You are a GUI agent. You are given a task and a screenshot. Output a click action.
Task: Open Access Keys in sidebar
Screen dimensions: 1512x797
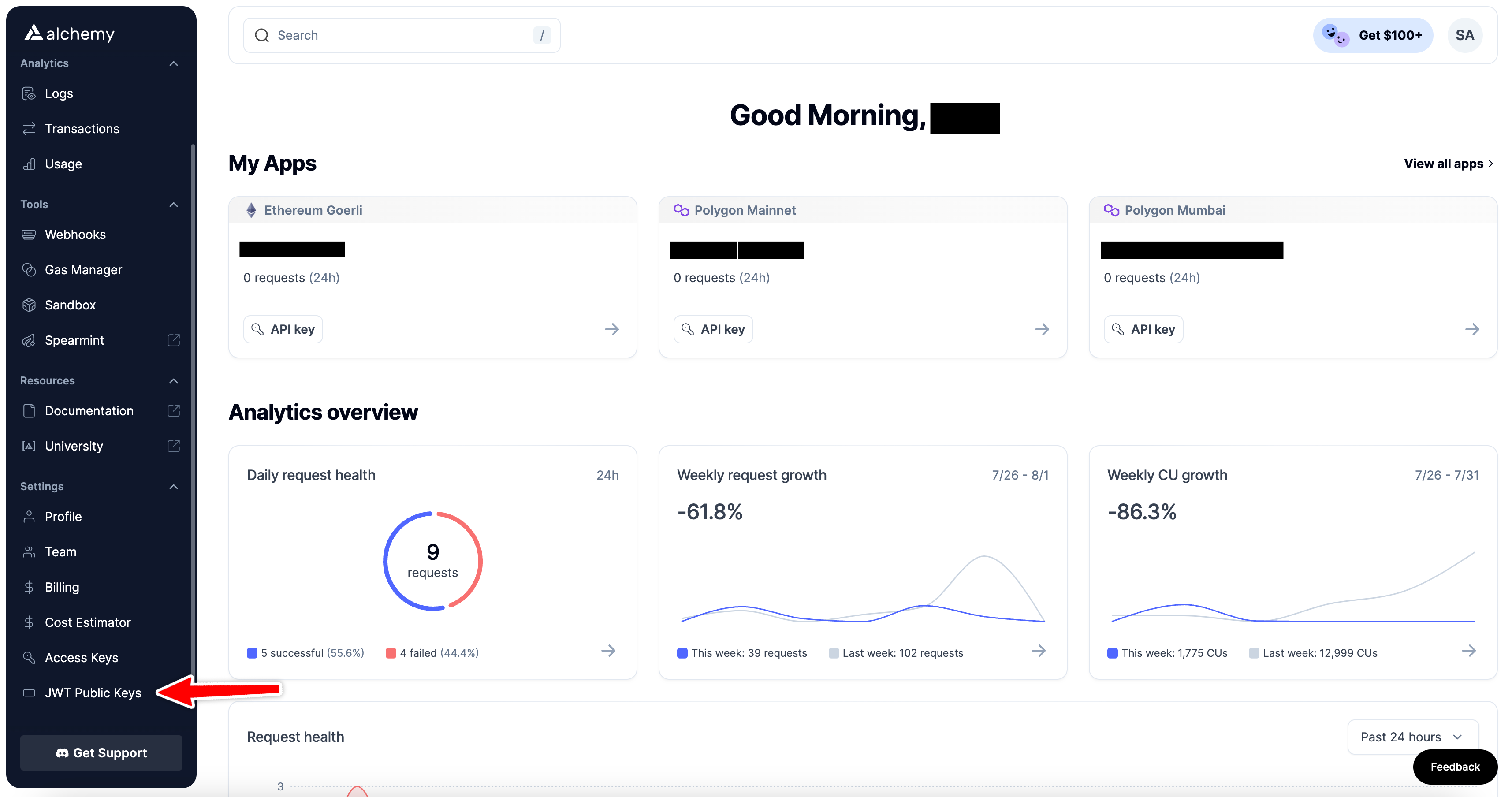pyautogui.click(x=81, y=658)
